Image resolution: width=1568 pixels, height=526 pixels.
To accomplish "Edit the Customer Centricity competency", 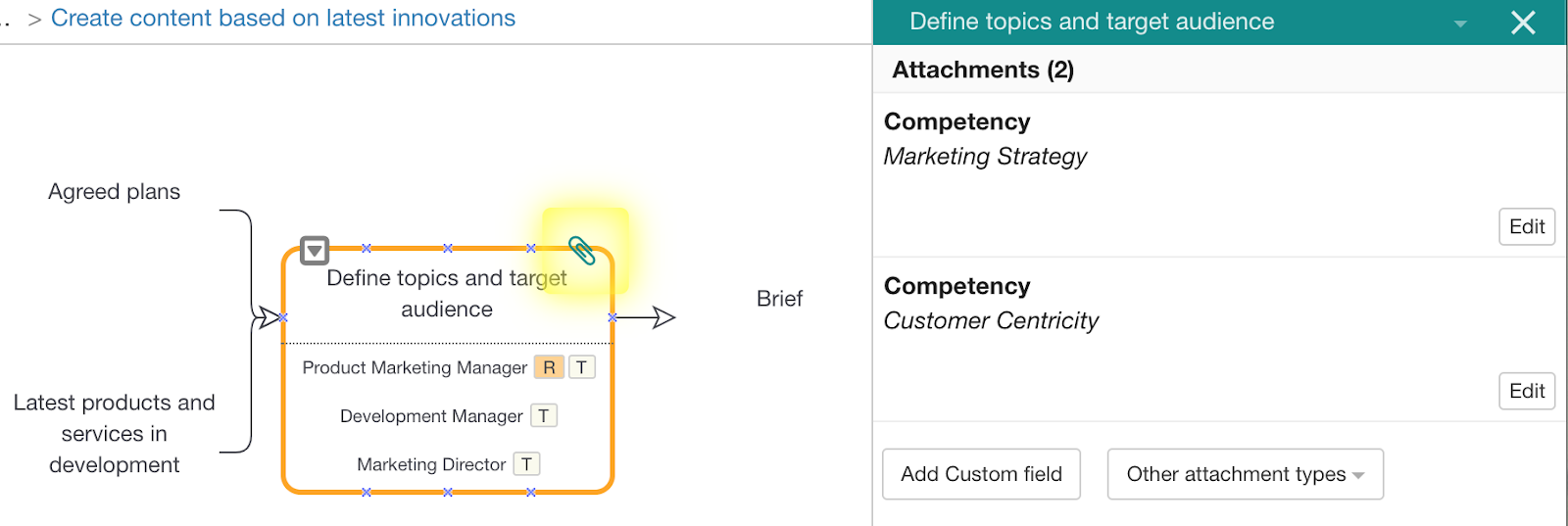I will (x=1526, y=392).
